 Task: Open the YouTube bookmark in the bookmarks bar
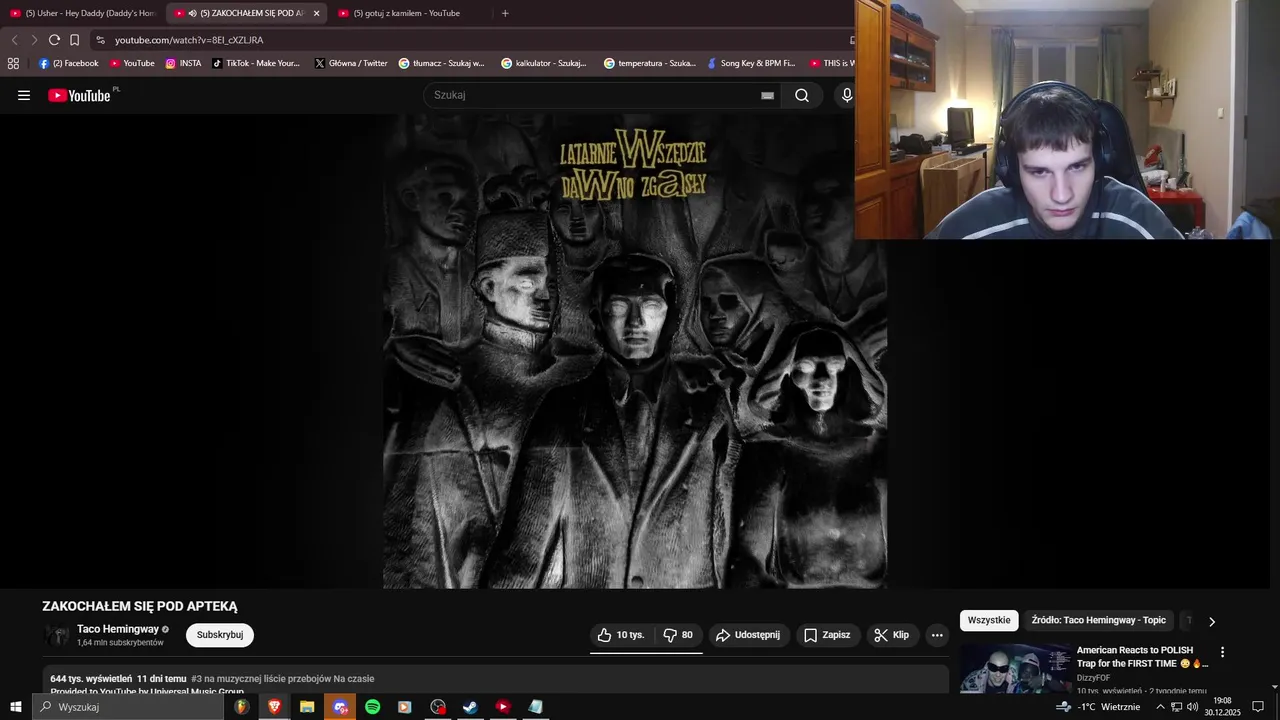(x=132, y=63)
